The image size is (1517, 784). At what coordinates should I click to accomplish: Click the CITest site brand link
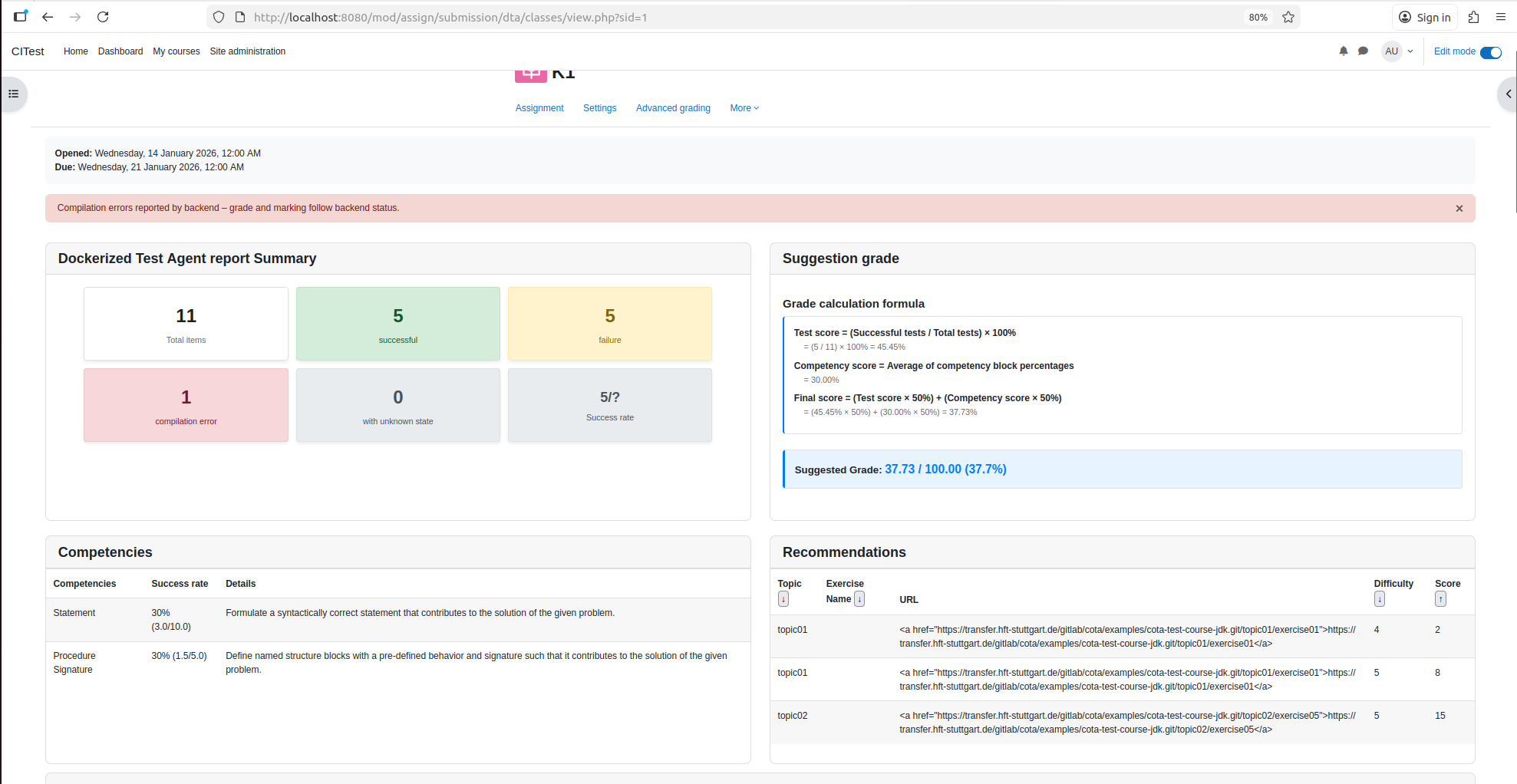(28, 51)
